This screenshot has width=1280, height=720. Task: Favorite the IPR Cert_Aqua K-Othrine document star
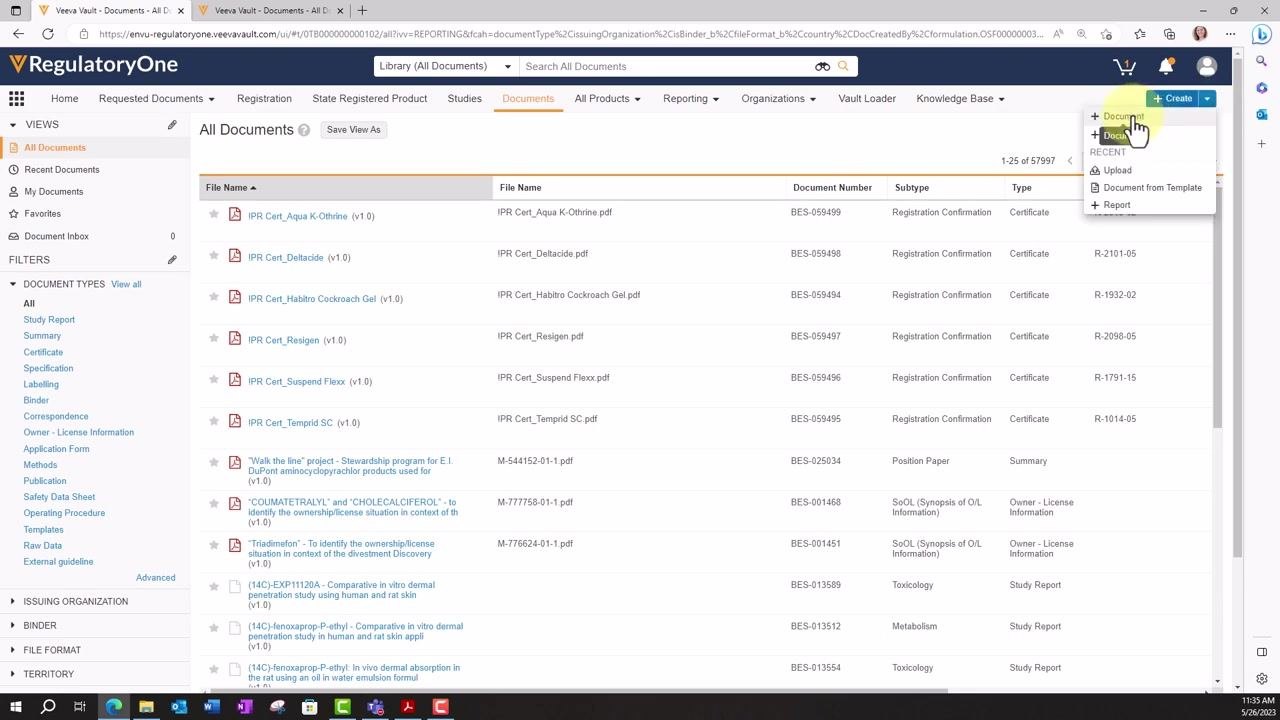pyautogui.click(x=213, y=214)
